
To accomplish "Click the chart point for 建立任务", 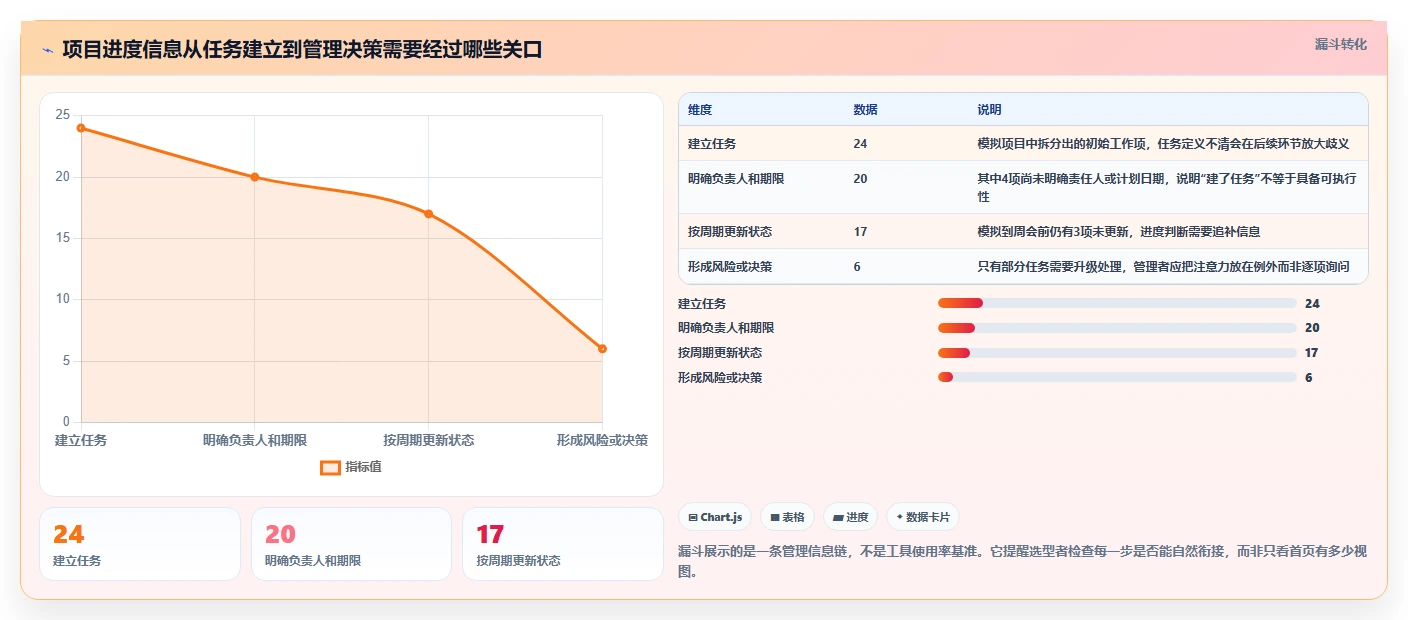I will pos(81,128).
